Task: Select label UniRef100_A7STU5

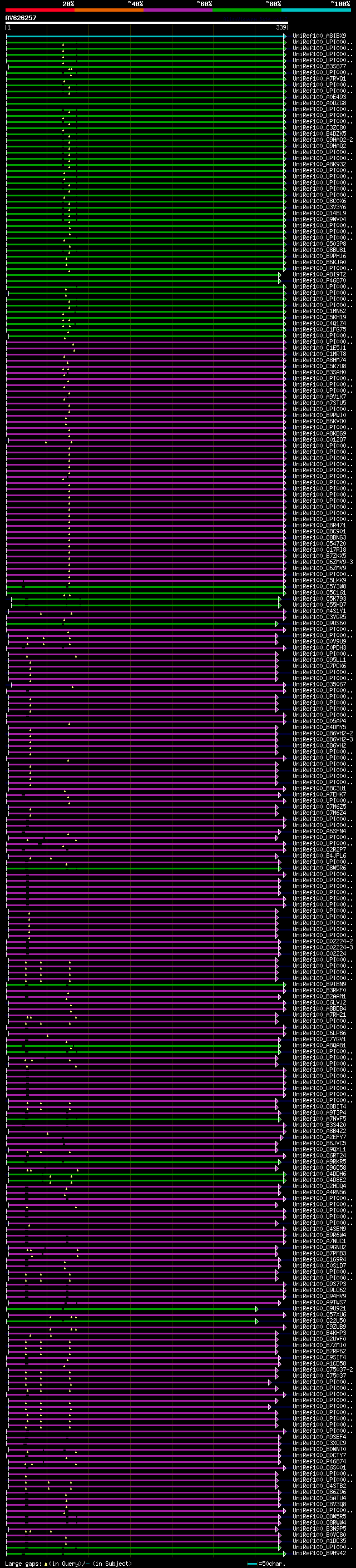Action: point(319,403)
